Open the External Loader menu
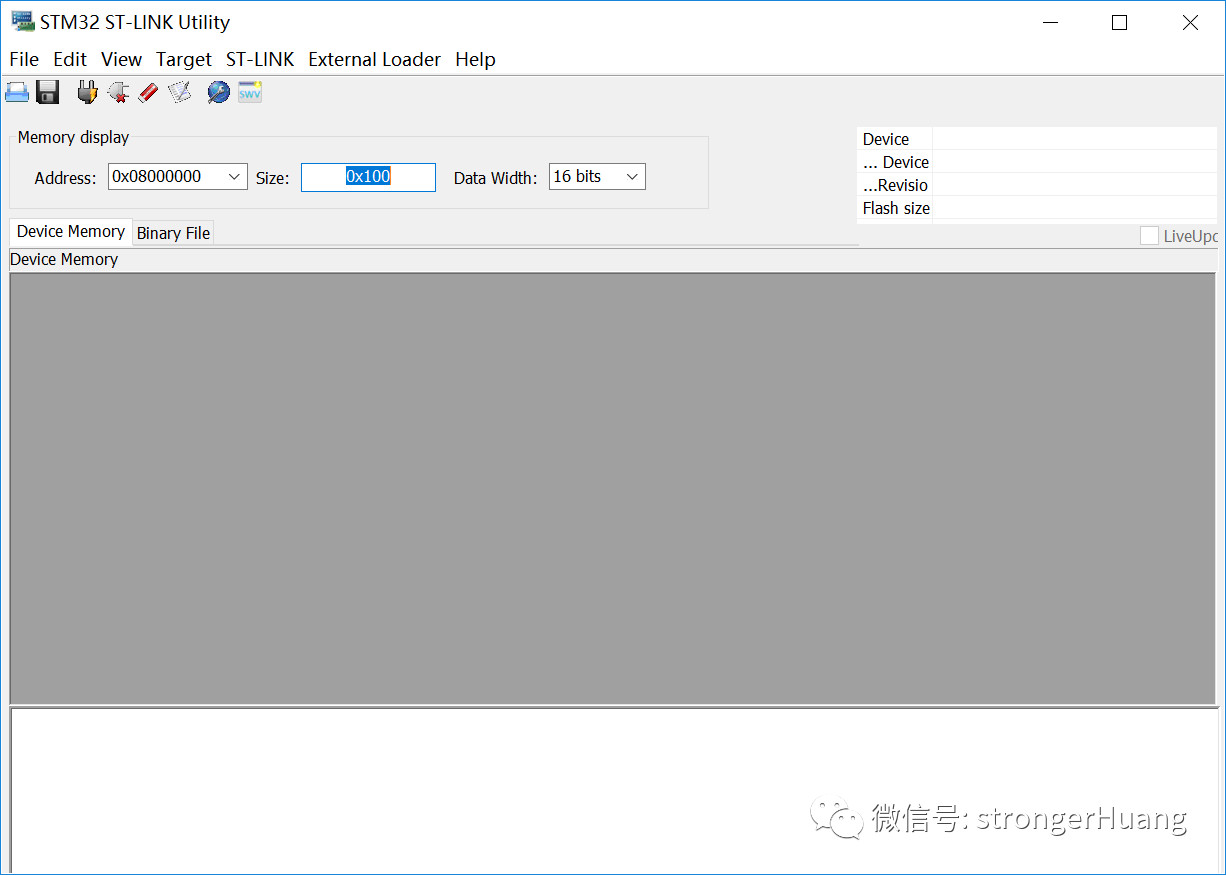The image size is (1226, 875). coord(374,59)
